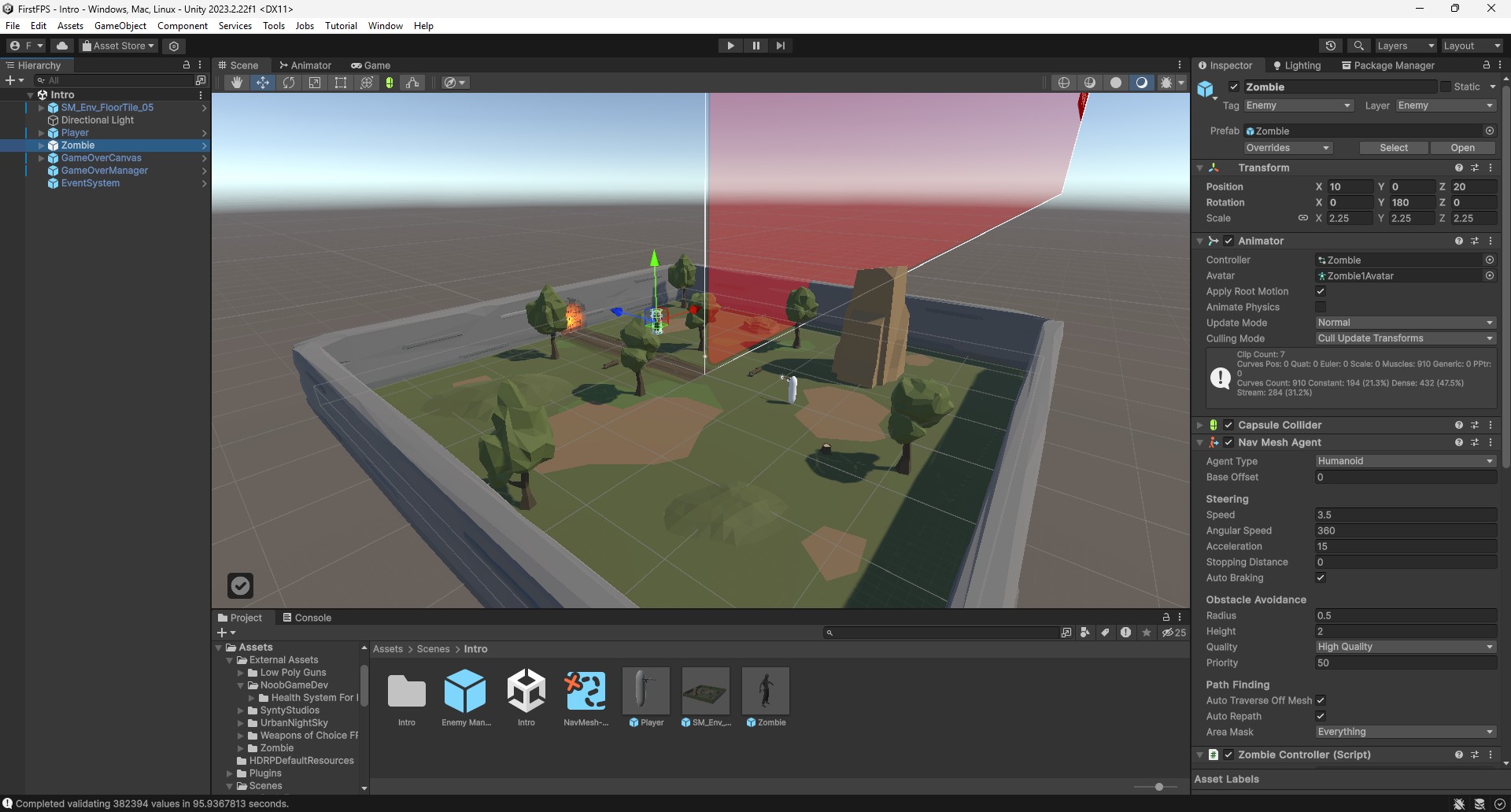
Task: Click the Speed value field
Action: tap(1406, 515)
